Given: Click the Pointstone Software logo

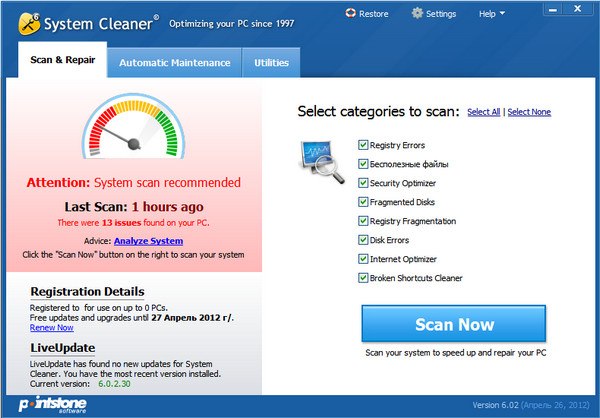Looking at the screenshot, I should coord(50,404).
